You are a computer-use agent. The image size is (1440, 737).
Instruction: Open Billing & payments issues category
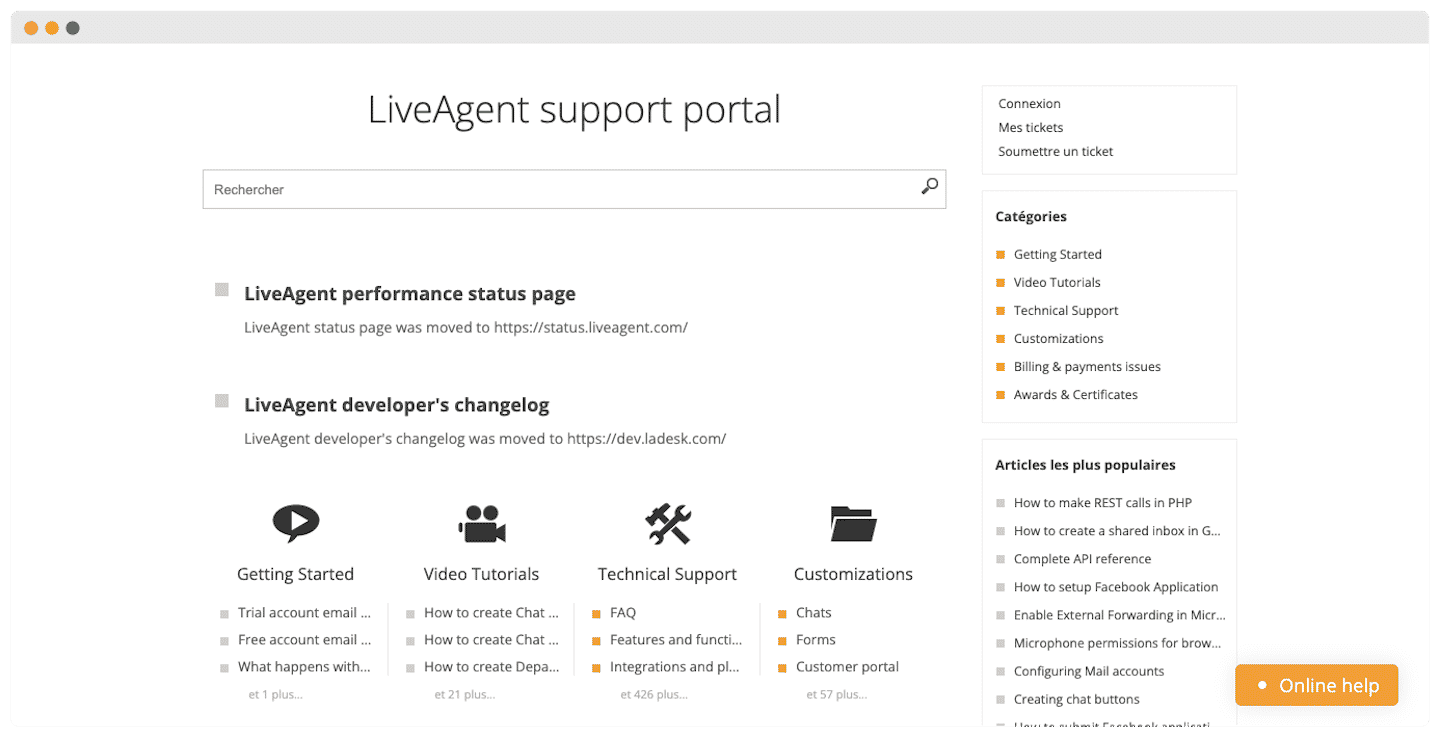[1087, 367]
